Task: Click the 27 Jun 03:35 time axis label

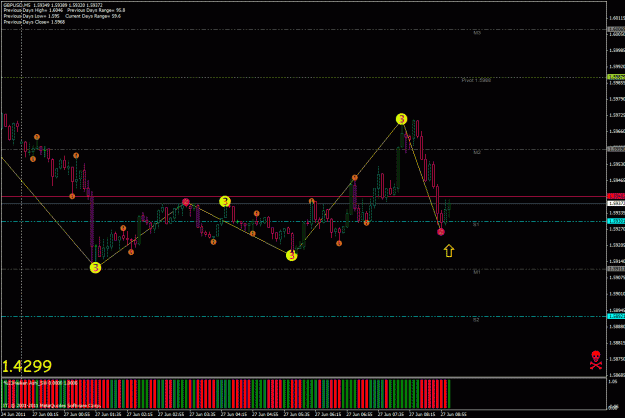Action: tap(202, 414)
